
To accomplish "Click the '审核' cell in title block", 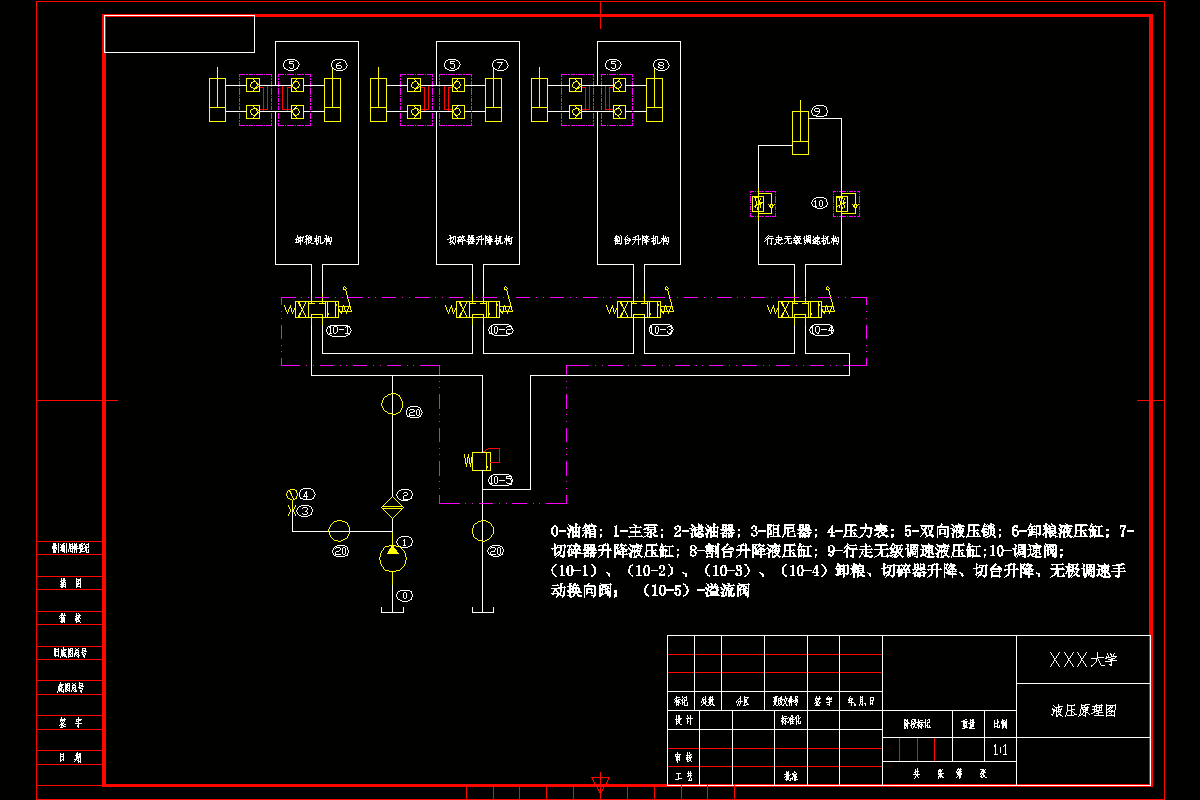I will [682, 758].
